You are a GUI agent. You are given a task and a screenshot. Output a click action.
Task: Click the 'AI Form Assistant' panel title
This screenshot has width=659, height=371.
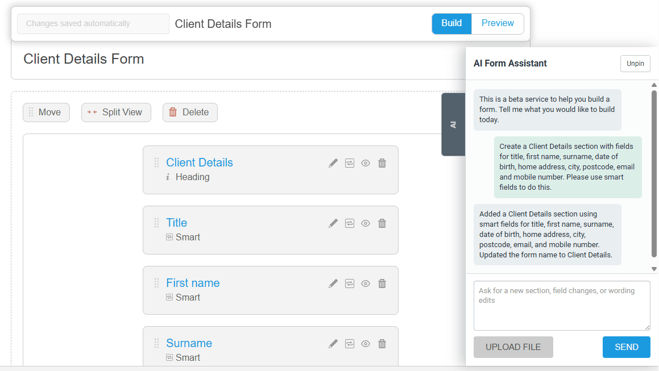point(510,63)
